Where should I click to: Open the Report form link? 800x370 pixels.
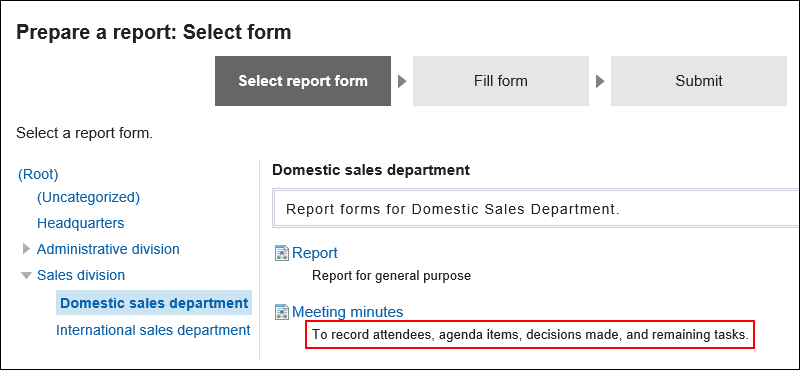pos(315,253)
